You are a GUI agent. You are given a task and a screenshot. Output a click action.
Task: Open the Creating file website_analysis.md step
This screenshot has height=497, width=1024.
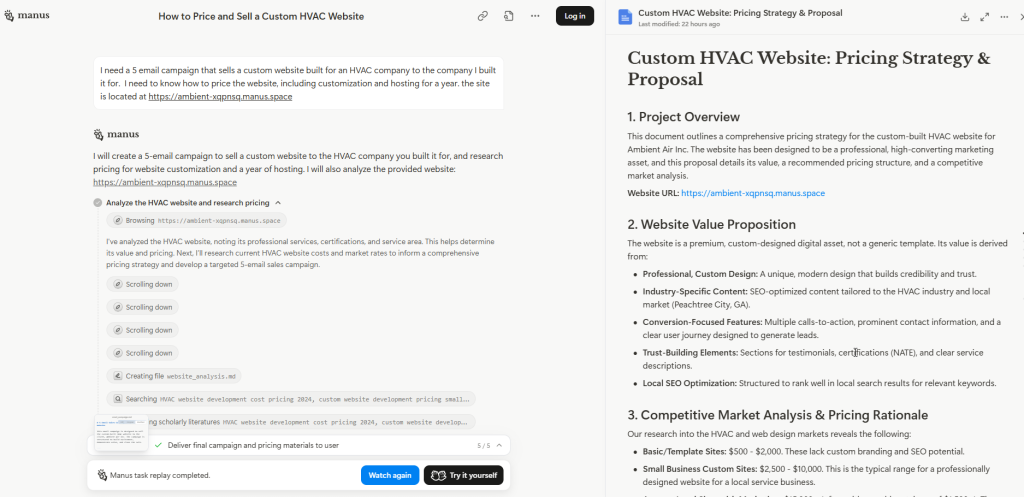tap(173, 376)
